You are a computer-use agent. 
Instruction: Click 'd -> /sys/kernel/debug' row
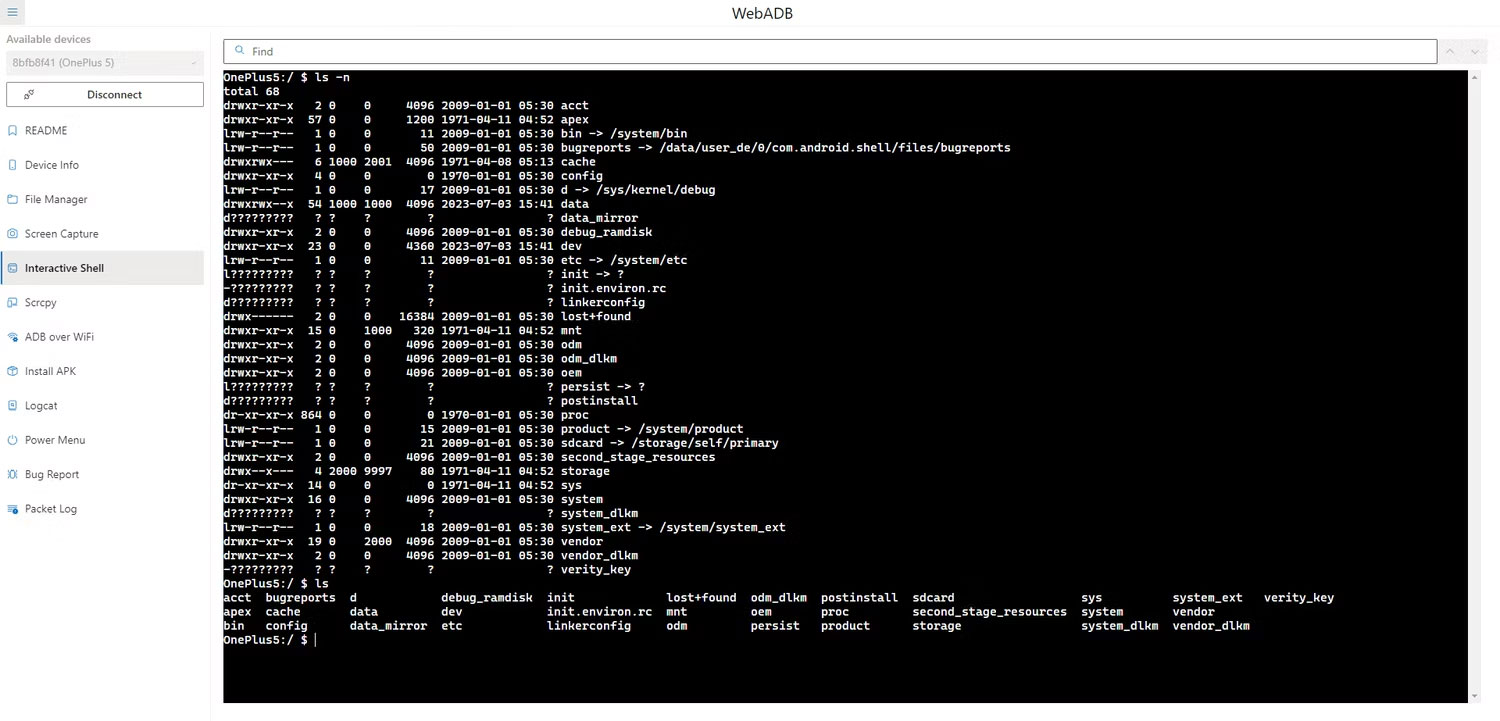pos(469,189)
